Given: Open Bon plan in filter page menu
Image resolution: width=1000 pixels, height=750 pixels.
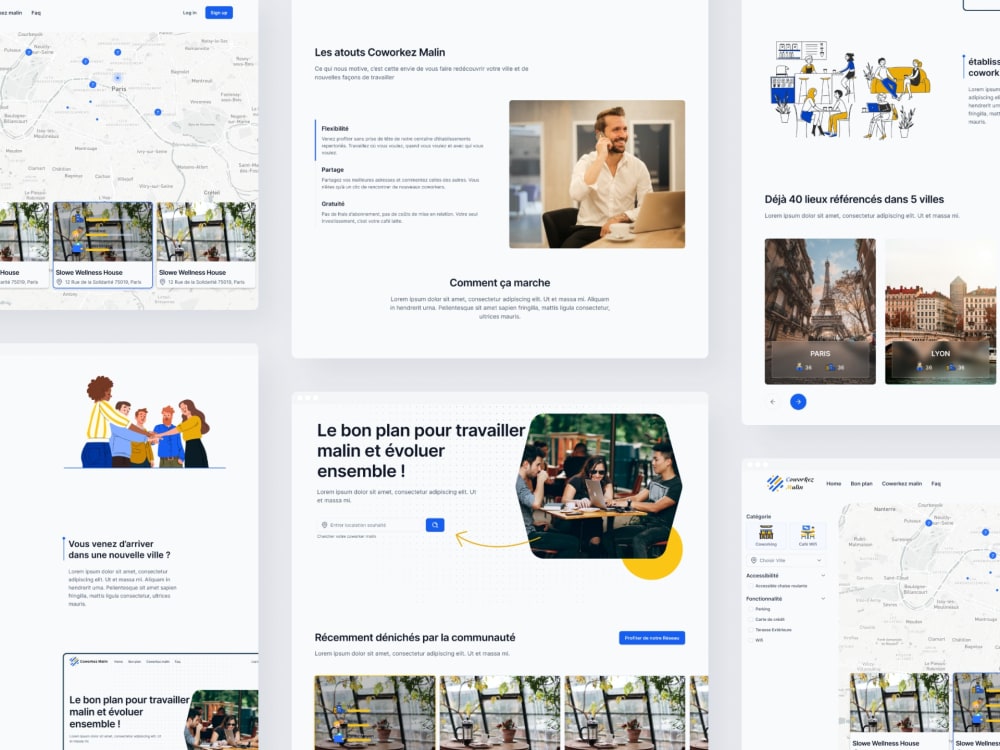Looking at the screenshot, I should coord(861,483).
